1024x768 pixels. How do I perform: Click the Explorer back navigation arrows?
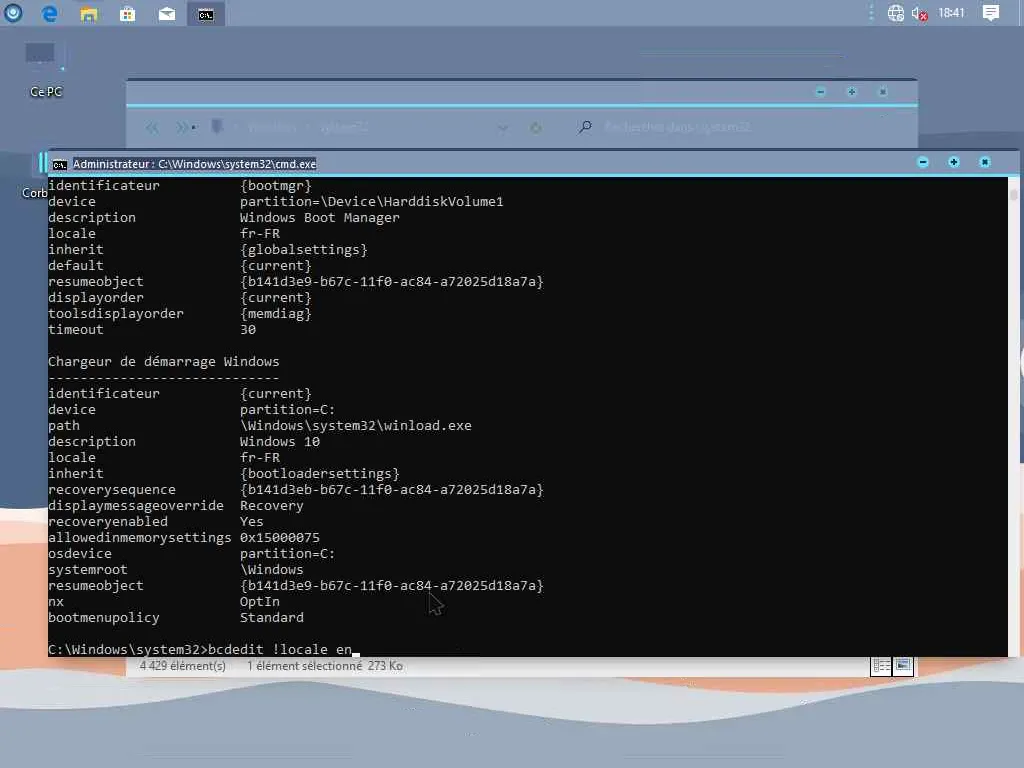click(x=152, y=127)
